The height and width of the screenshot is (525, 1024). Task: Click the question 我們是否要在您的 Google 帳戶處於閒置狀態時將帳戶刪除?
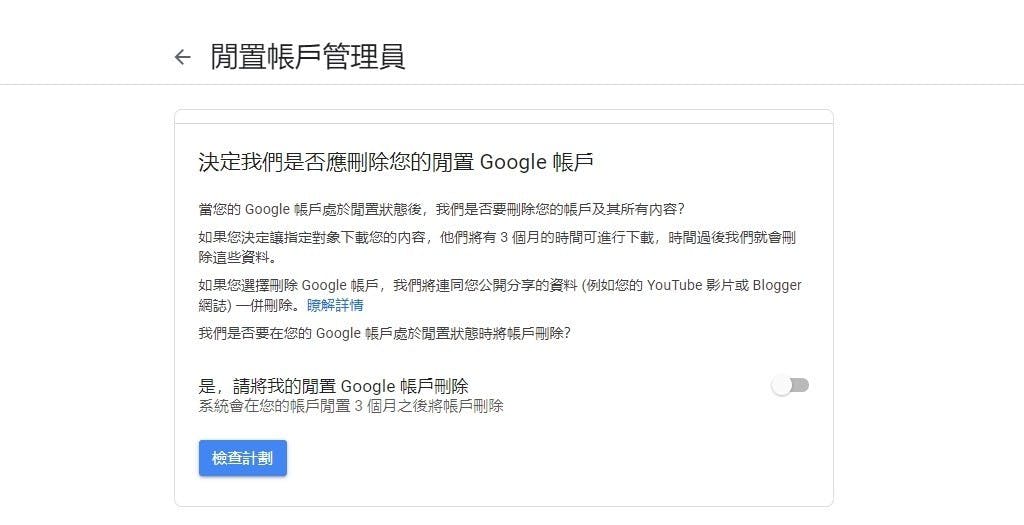pyautogui.click(x=384, y=333)
